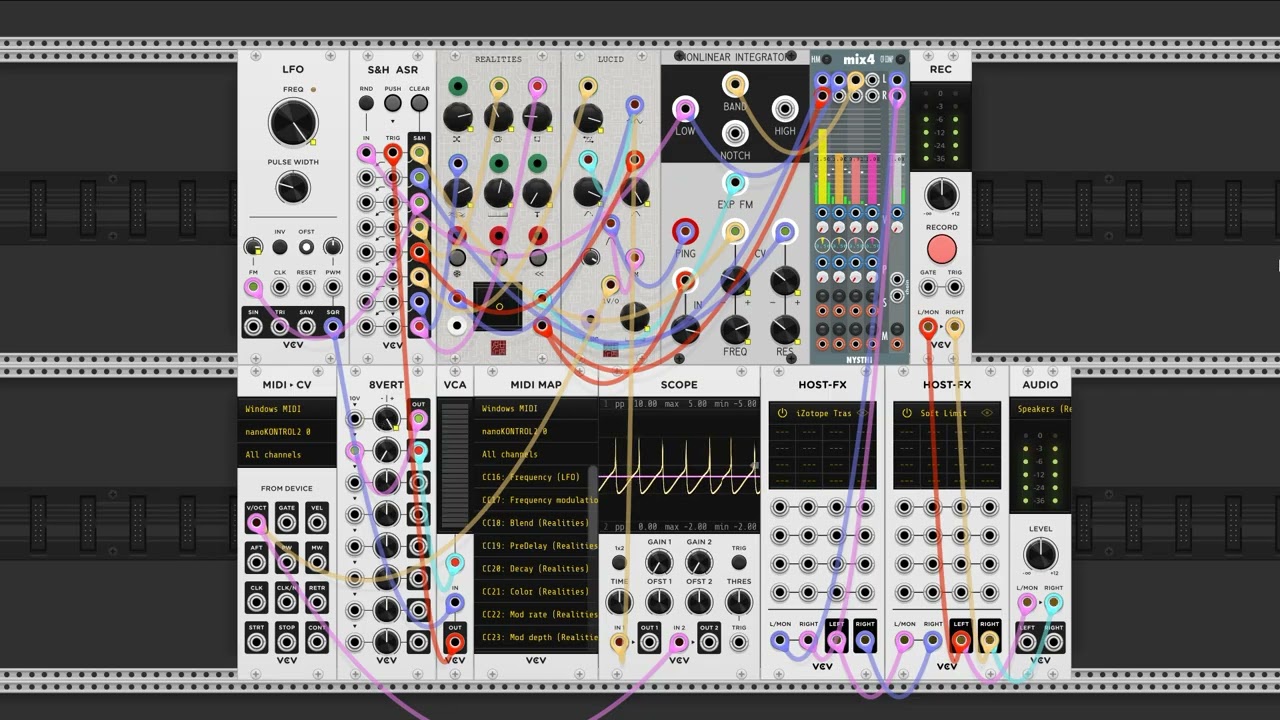Viewport: 1280px width, 720px height.
Task: Open nanoKONTROL2 device dropdown on MIDI MAP
Action: (x=536, y=432)
